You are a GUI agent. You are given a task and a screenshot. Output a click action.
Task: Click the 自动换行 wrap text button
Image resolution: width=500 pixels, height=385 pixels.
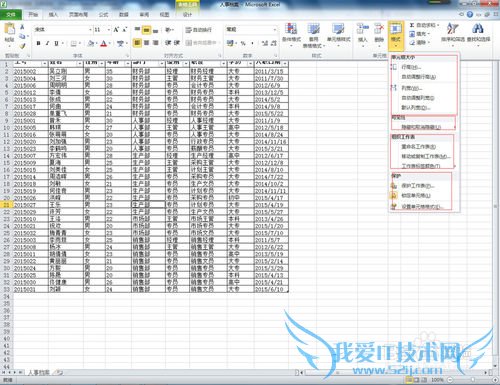[x=199, y=30]
